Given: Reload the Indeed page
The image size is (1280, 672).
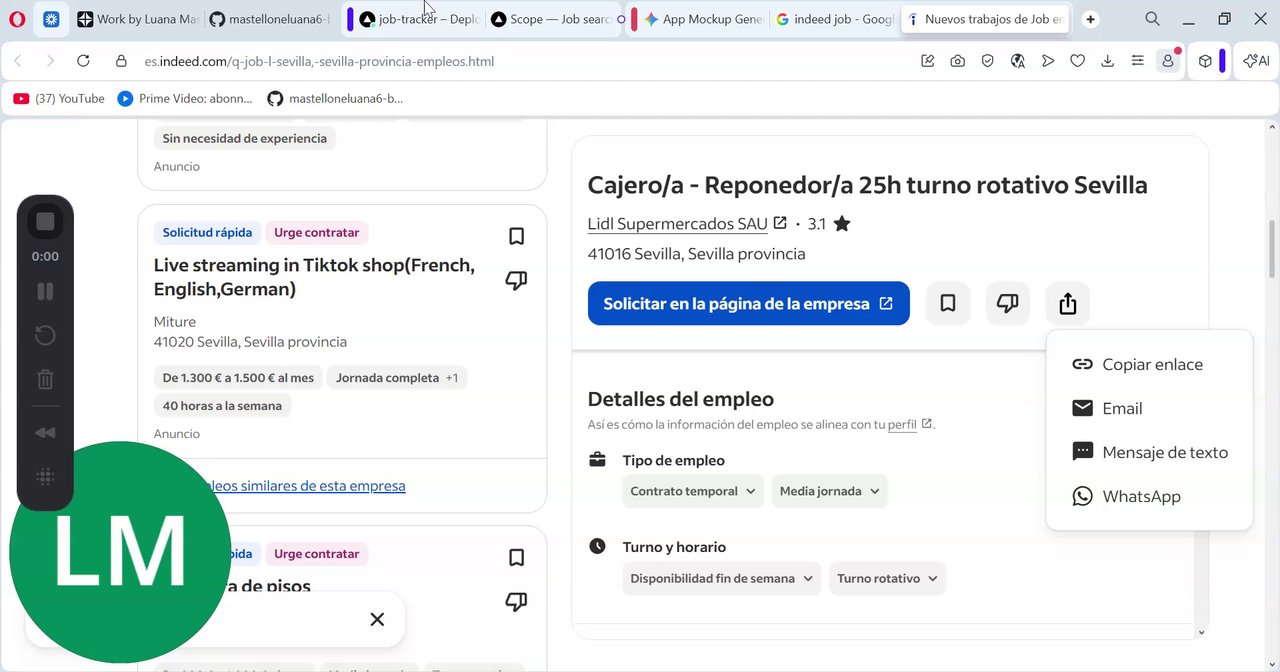Looking at the screenshot, I should tap(83, 61).
